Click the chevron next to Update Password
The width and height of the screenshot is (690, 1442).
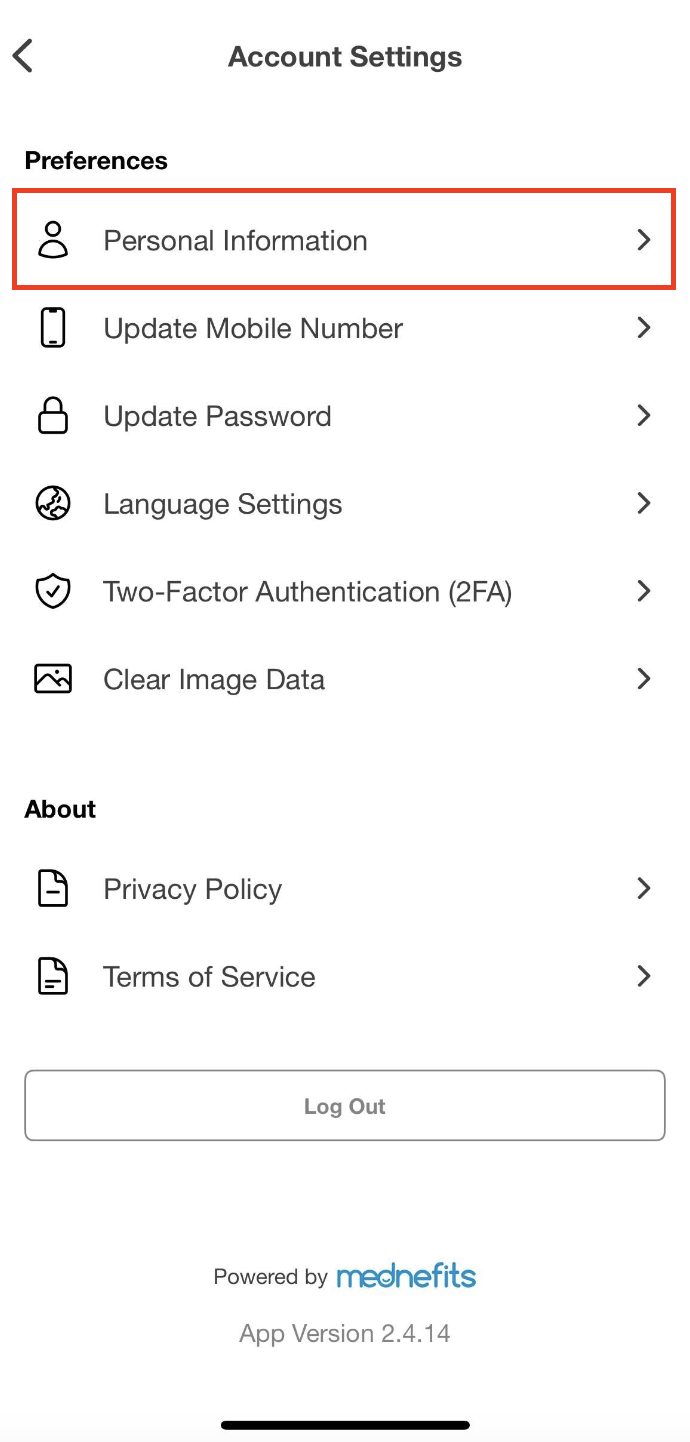pyautogui.click(x=644, y=415)
